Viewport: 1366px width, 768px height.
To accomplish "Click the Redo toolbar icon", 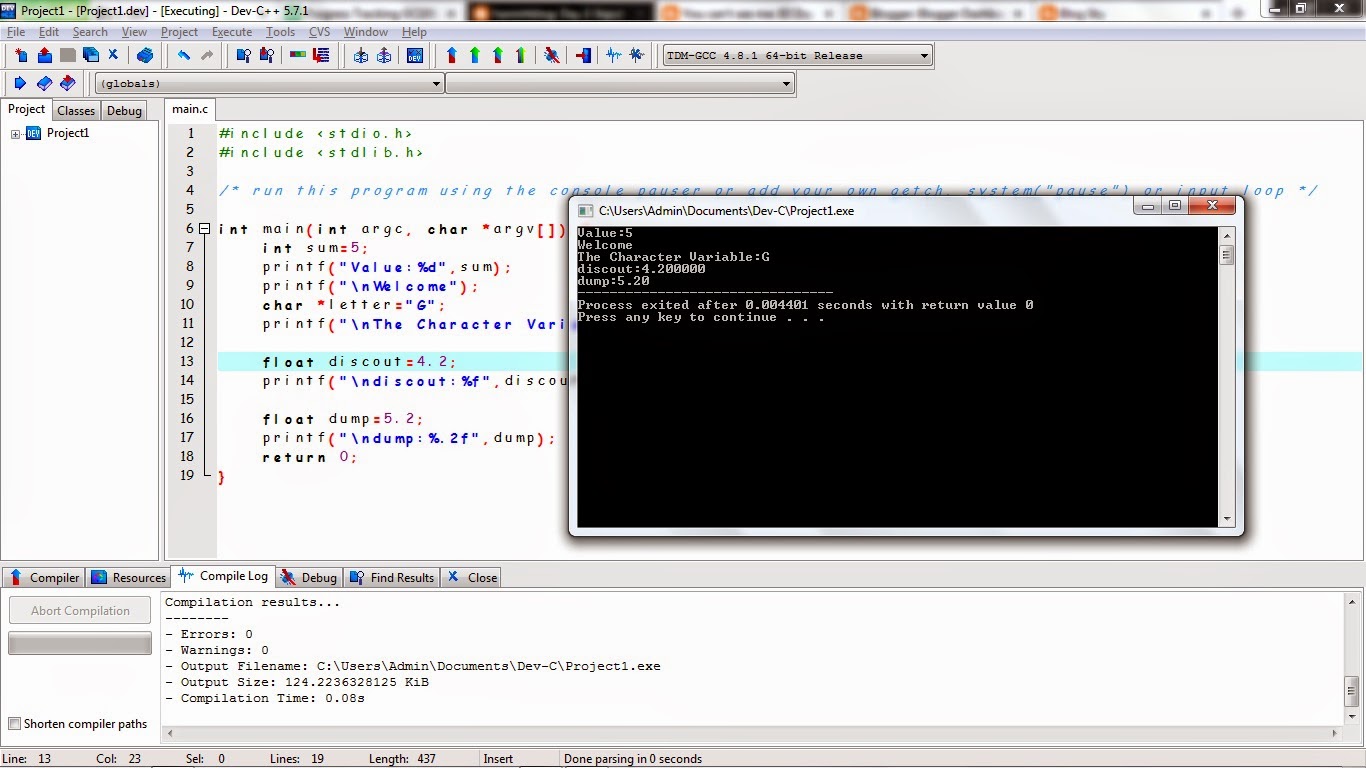I will click(208, 55).
